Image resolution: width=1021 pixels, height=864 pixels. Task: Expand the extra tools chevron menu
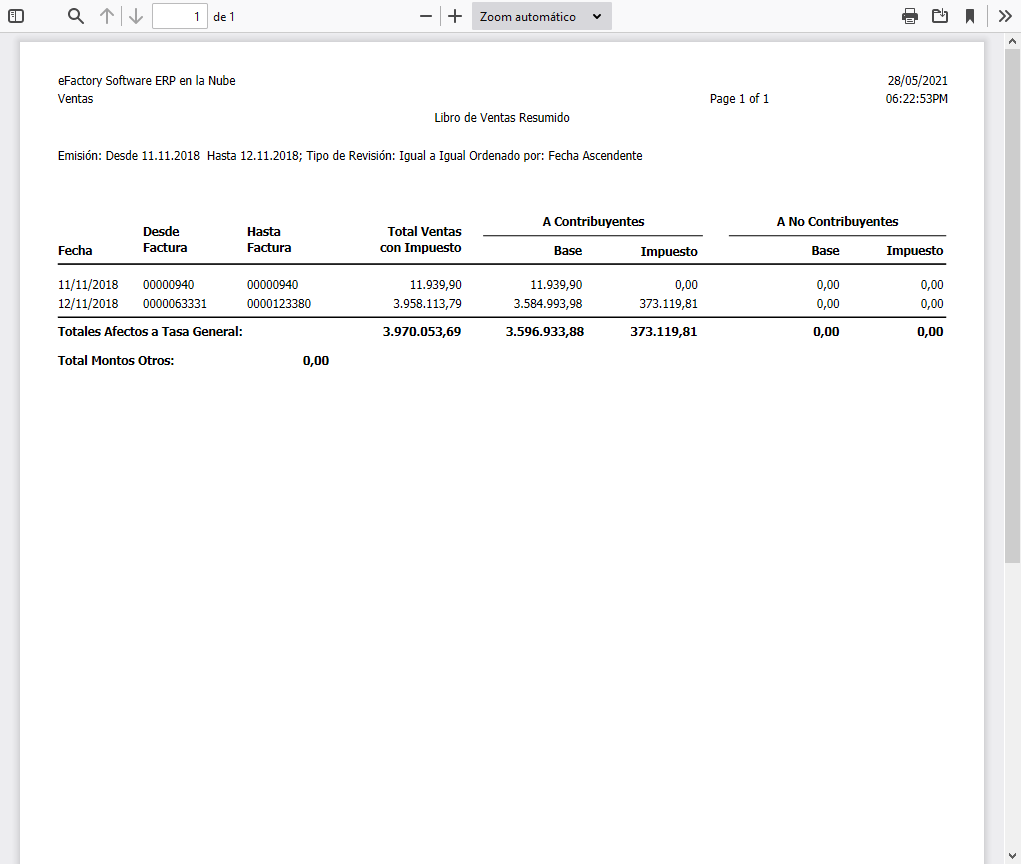click(1004, 16)
